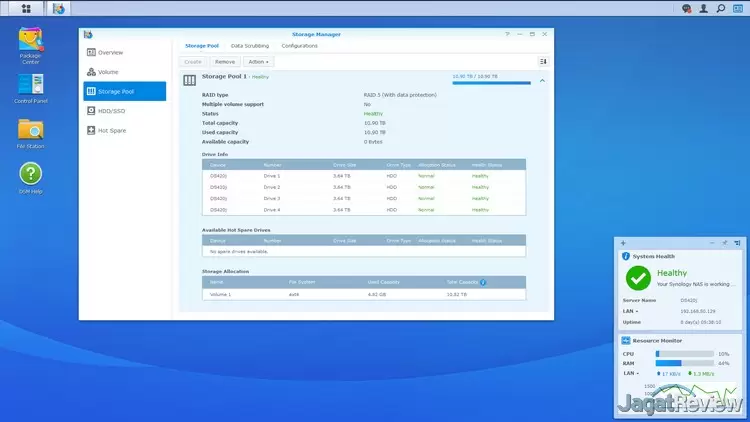The height and width of the screenshot is (422, 750).
Task: Select the Drive 1 row in Drive Info
Action: coord(364,176)
